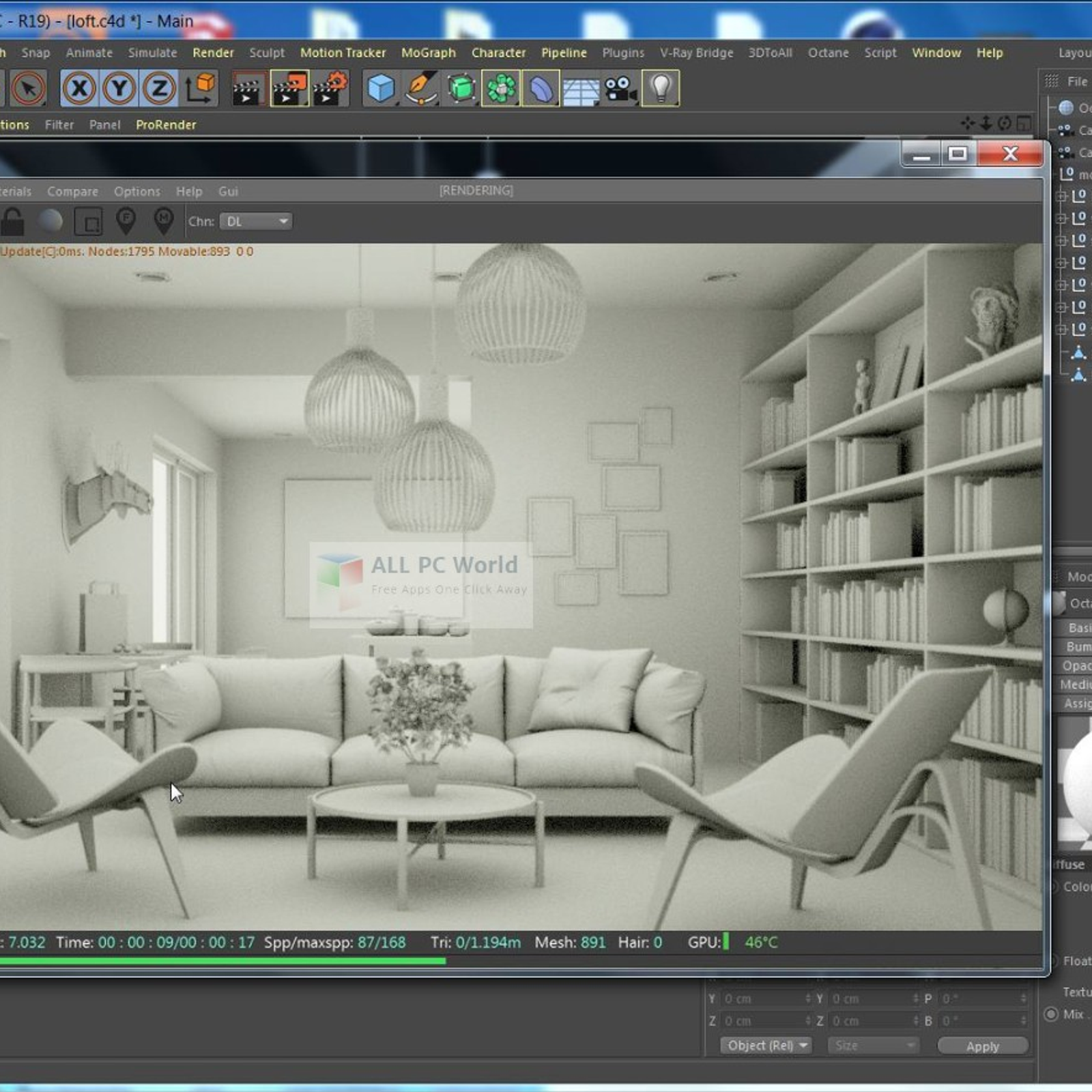Open the Object (Rel) coordinate dropdown

click(x=766, y=1046)
